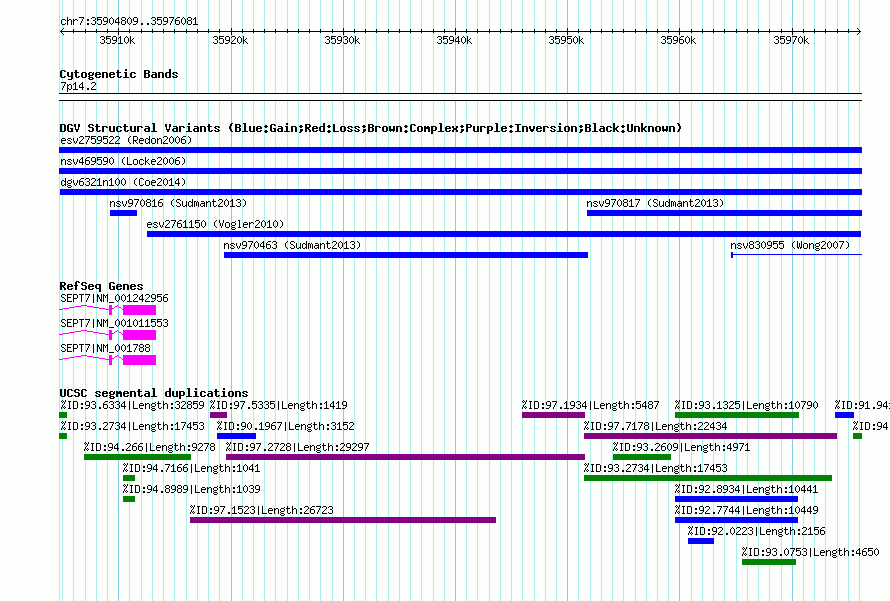Click the chr7:35904809..35976081 coordinates label
The width and height of the screenshot is (890, 601).
coord(129,22)
